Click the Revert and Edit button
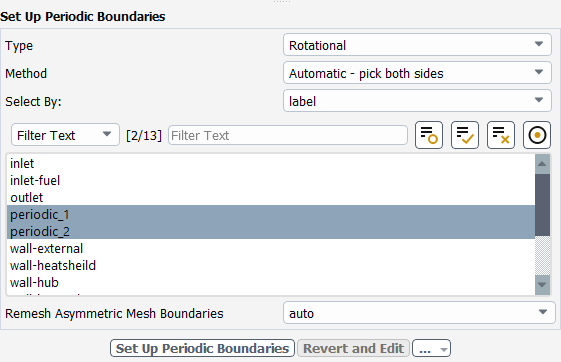 pyautogui.click(x=353, y=348)
